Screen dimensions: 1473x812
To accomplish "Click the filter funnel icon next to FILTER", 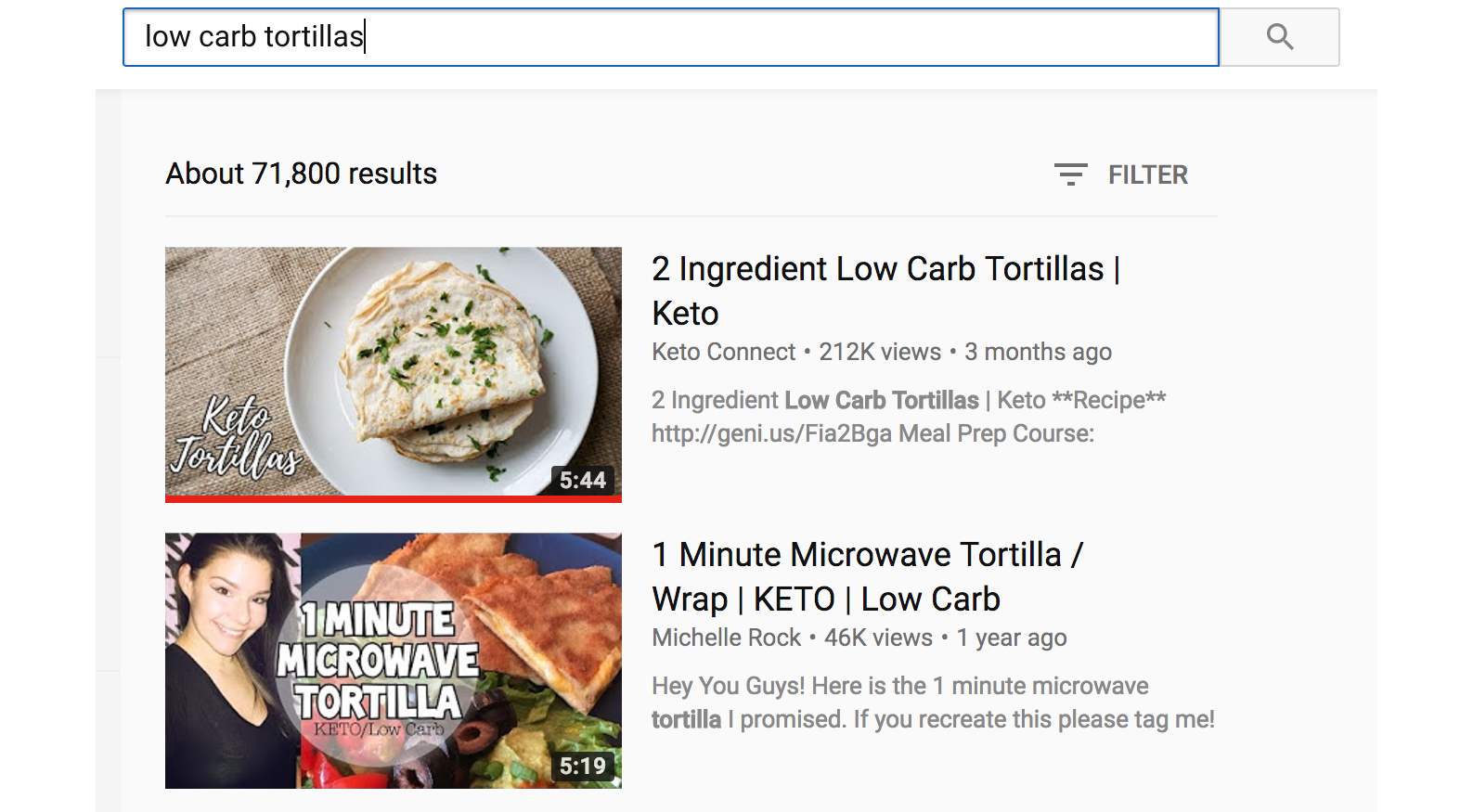I will coord(1072,174).
